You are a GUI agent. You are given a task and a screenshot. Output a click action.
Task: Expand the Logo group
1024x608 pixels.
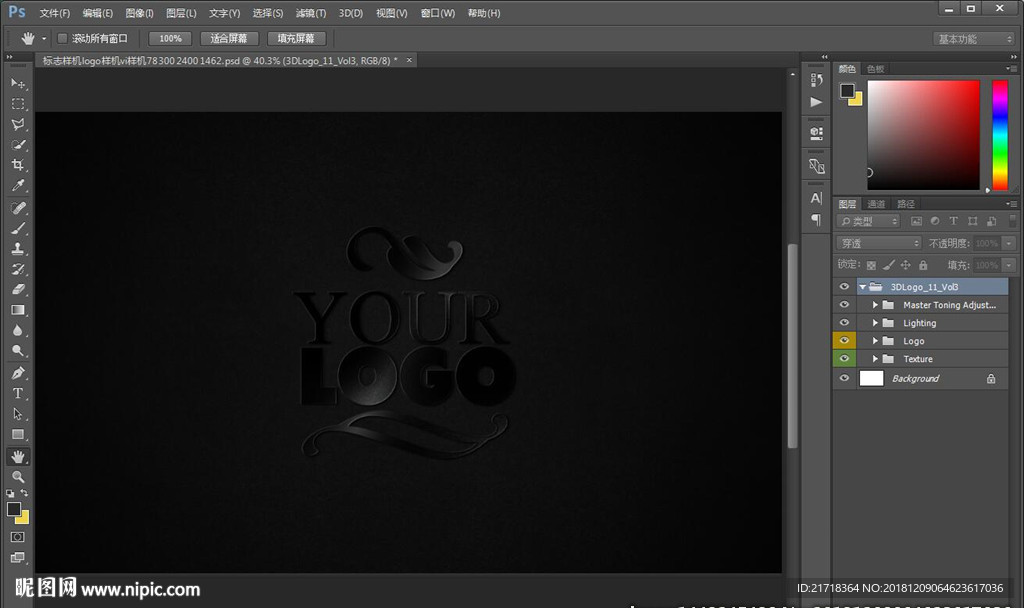875,340
